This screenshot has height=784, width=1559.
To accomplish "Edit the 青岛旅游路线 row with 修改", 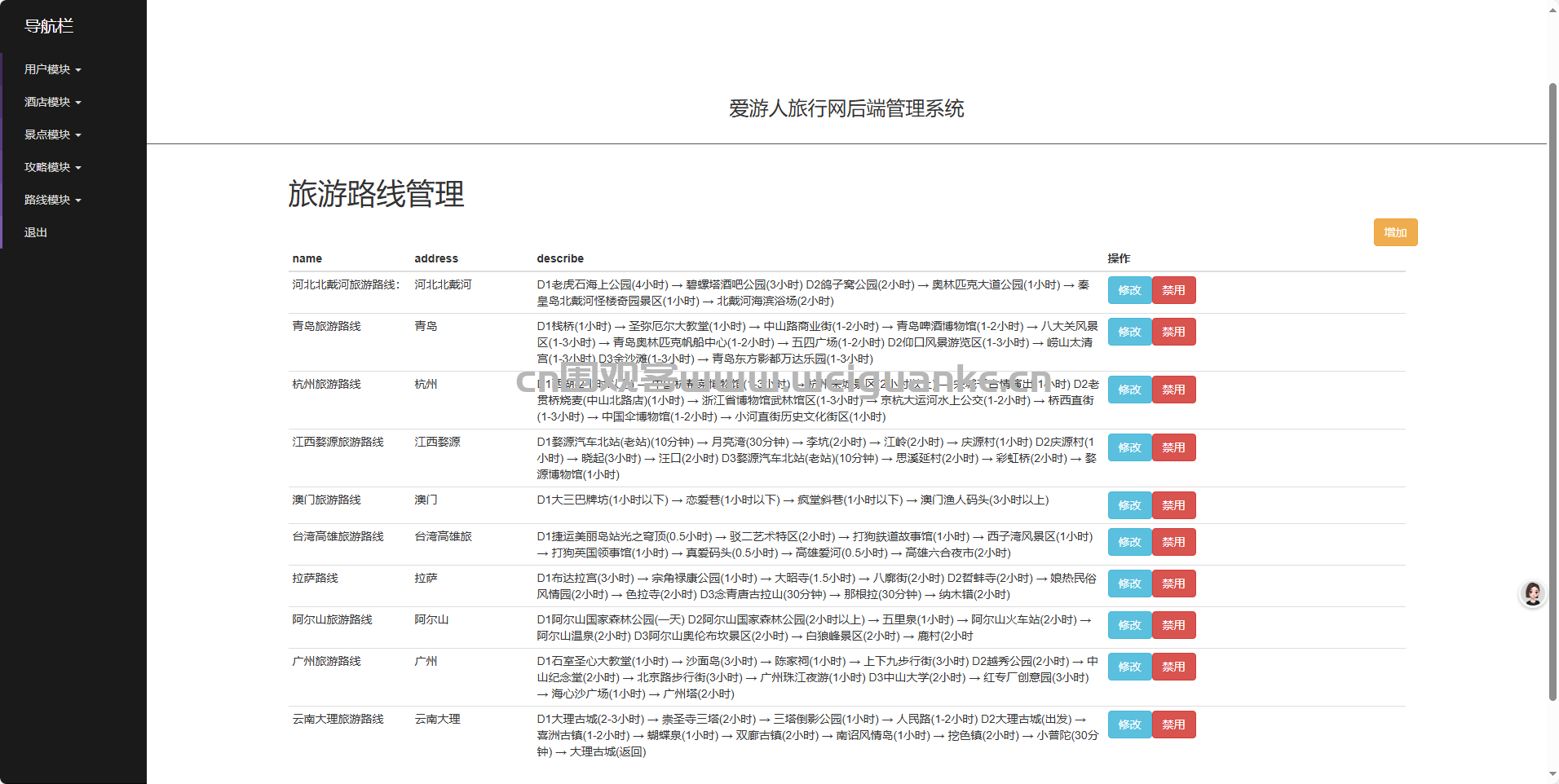I will 1129,332.
